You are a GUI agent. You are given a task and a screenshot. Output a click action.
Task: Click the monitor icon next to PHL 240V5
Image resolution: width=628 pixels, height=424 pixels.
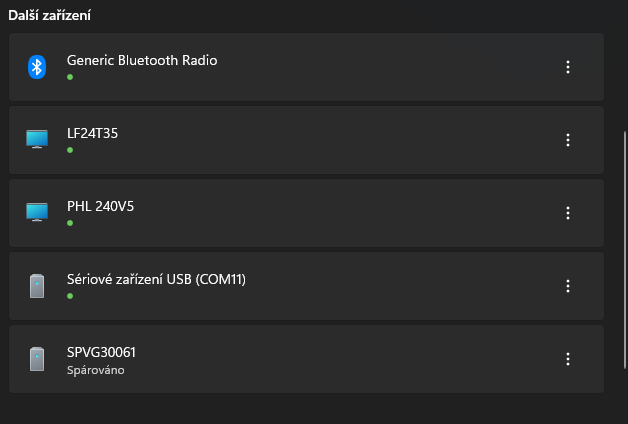(37, 213)
